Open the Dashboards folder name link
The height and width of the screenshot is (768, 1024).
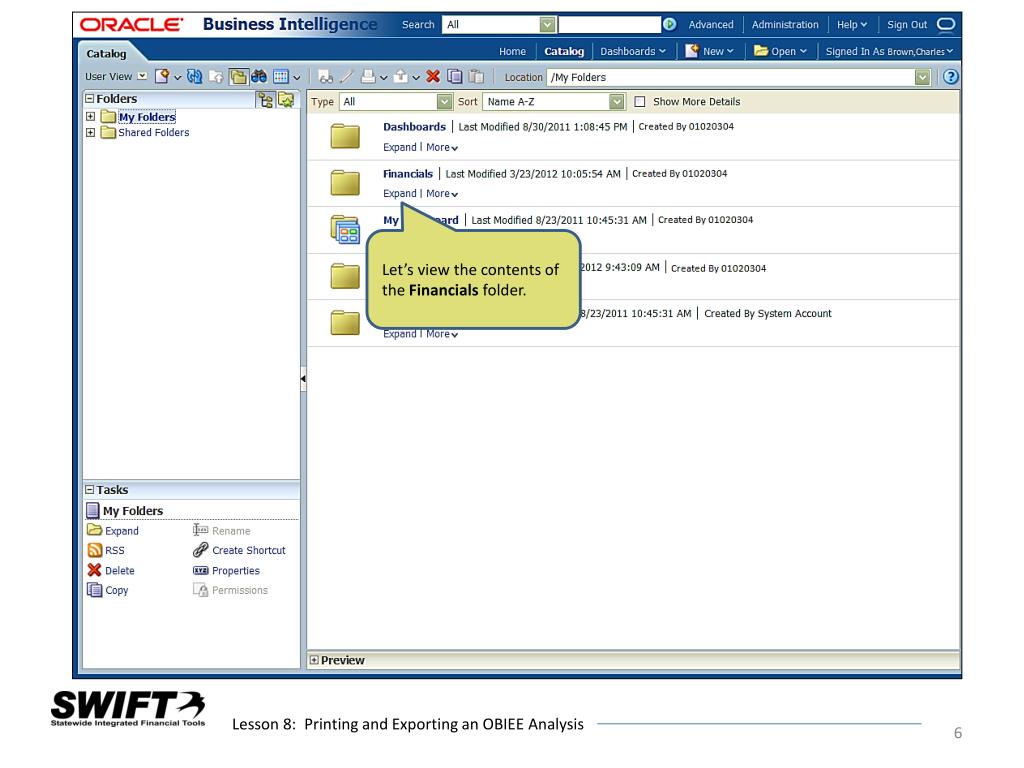pos(414,127)
